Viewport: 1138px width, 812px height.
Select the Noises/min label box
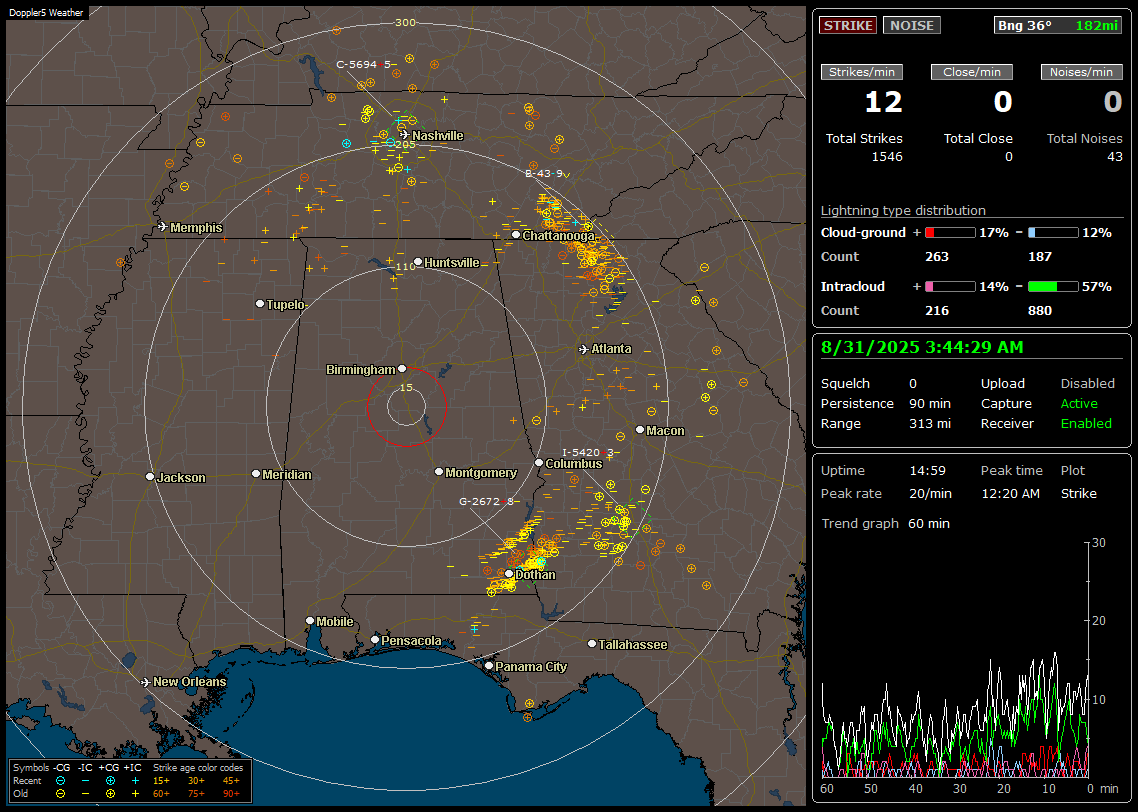[1081, 72]
